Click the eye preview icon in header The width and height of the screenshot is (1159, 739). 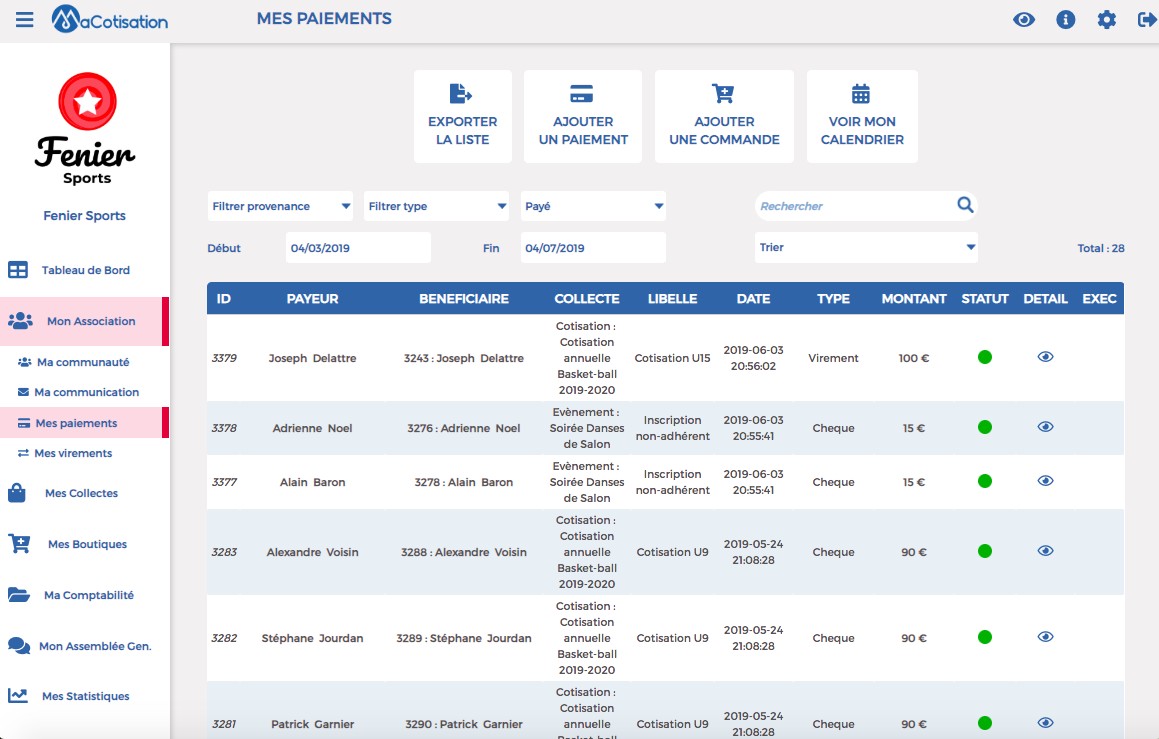click(x=1024, y=19)
